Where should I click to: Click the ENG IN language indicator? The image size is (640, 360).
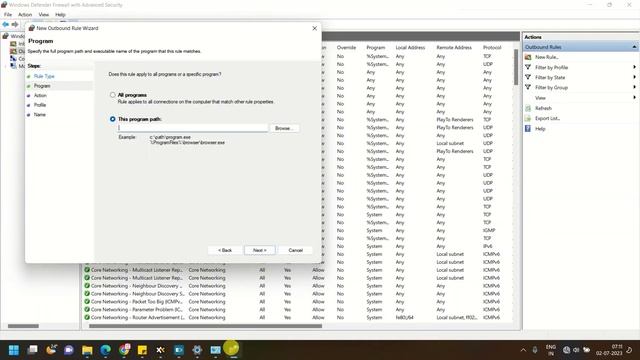click(551, 350)
